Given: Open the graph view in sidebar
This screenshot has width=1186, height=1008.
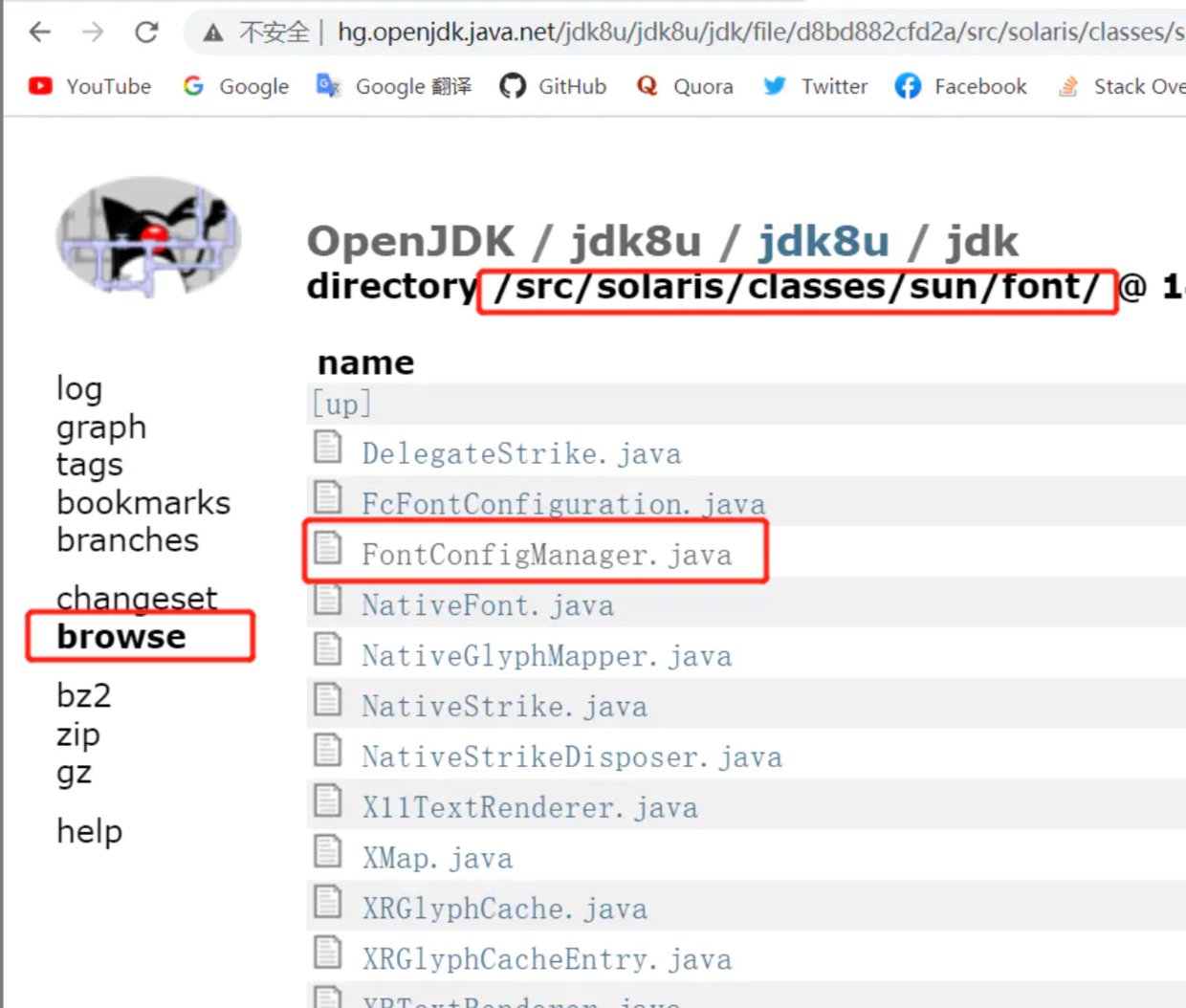Looking at the screenshot, I should [x=101, y=427].
